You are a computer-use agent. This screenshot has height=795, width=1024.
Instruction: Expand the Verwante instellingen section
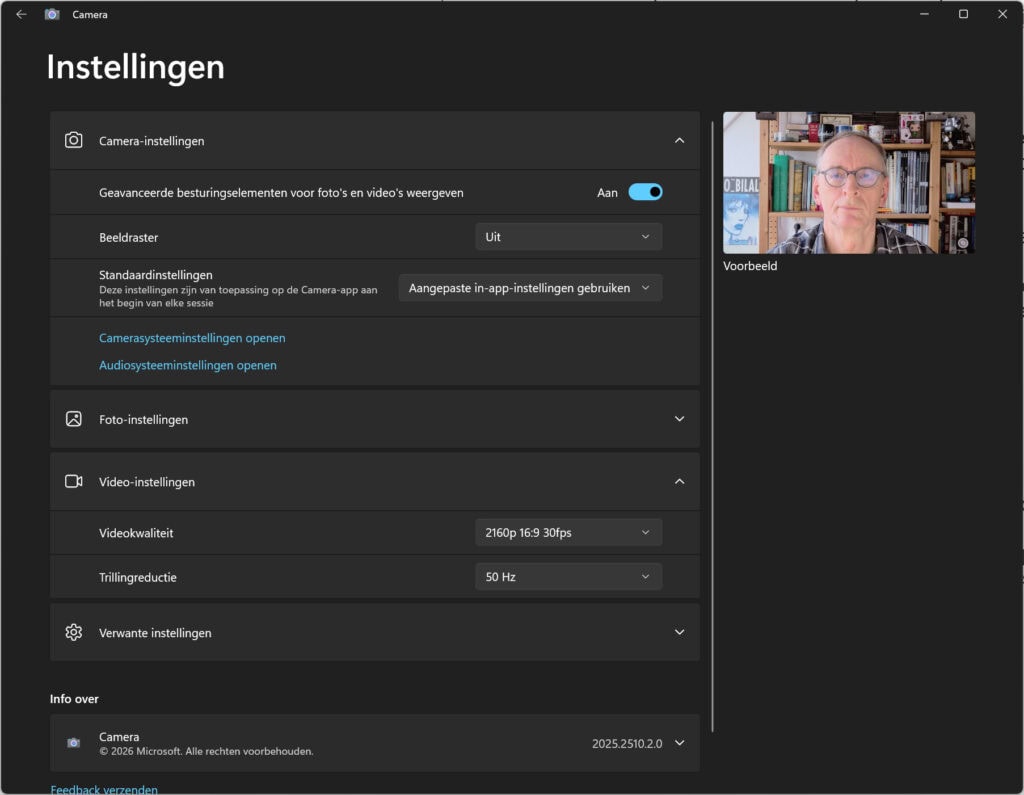coord(679,632)
